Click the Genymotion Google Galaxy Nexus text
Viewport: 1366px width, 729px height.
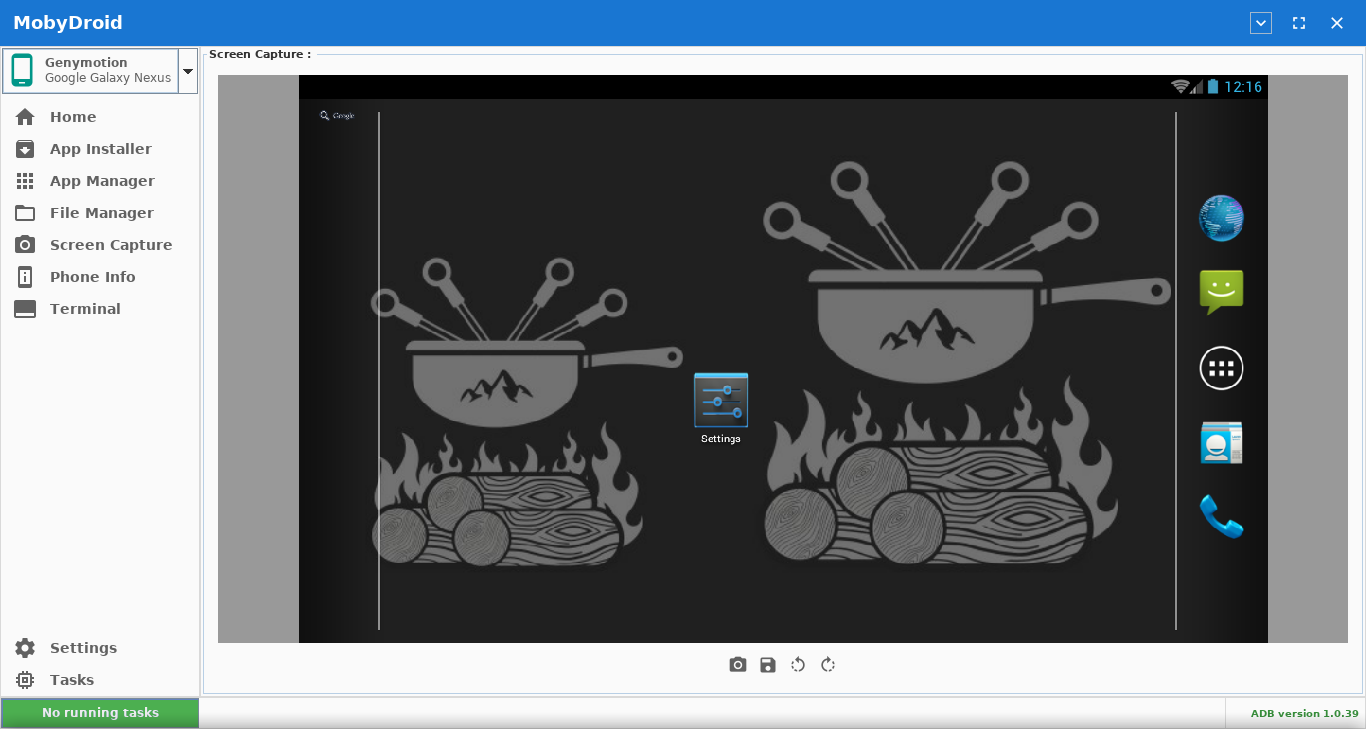(x=108, y=70)
